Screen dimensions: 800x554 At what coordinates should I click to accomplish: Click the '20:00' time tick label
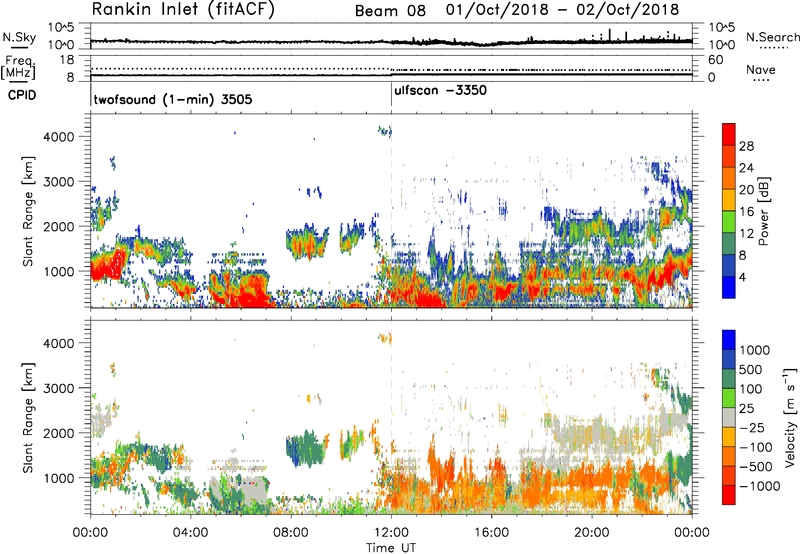(x=592, y=533)
